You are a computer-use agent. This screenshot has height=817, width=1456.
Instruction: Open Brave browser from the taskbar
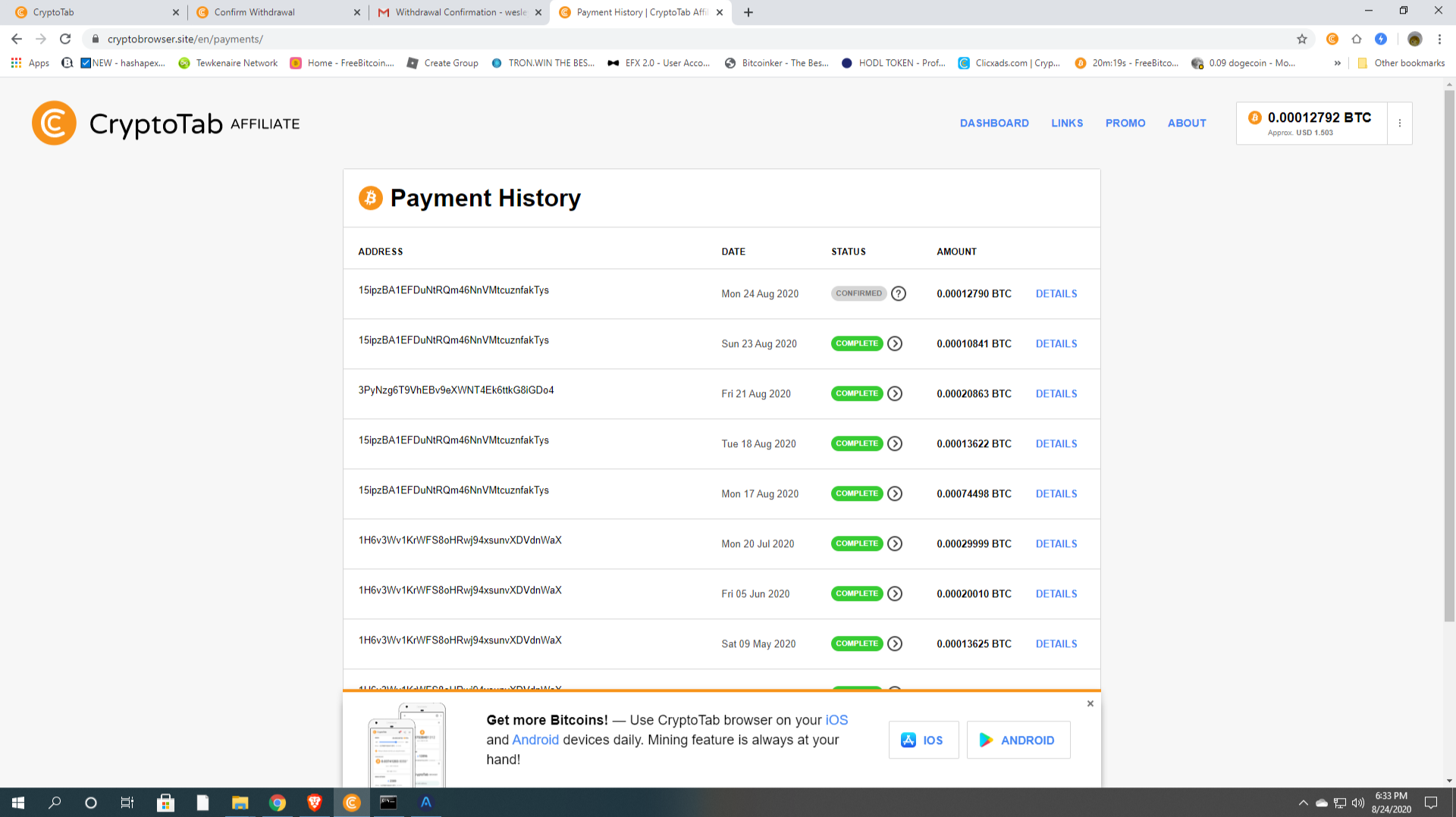pos(314,803)
